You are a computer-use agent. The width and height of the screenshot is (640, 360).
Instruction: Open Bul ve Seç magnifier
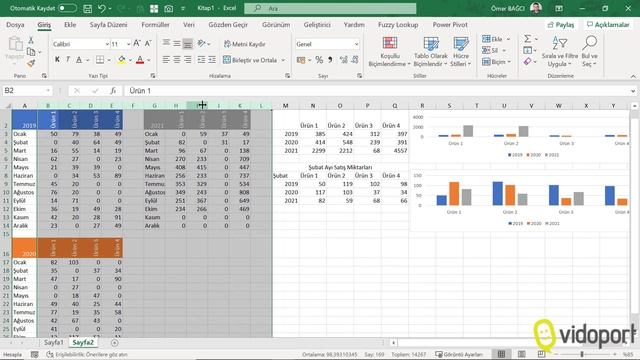click(x=589, y=52)
